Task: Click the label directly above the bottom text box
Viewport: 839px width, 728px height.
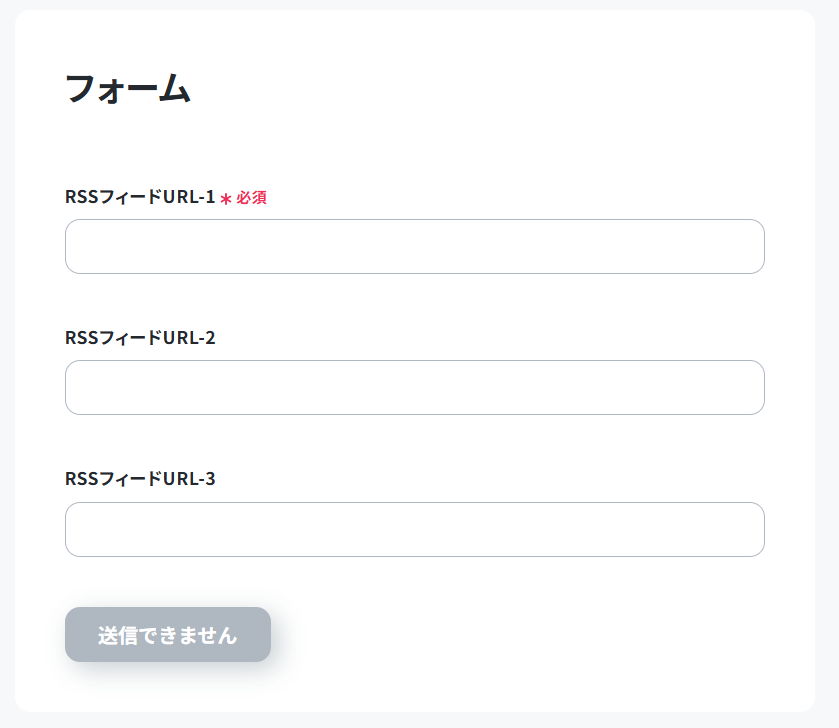Action: pos(140,479)
